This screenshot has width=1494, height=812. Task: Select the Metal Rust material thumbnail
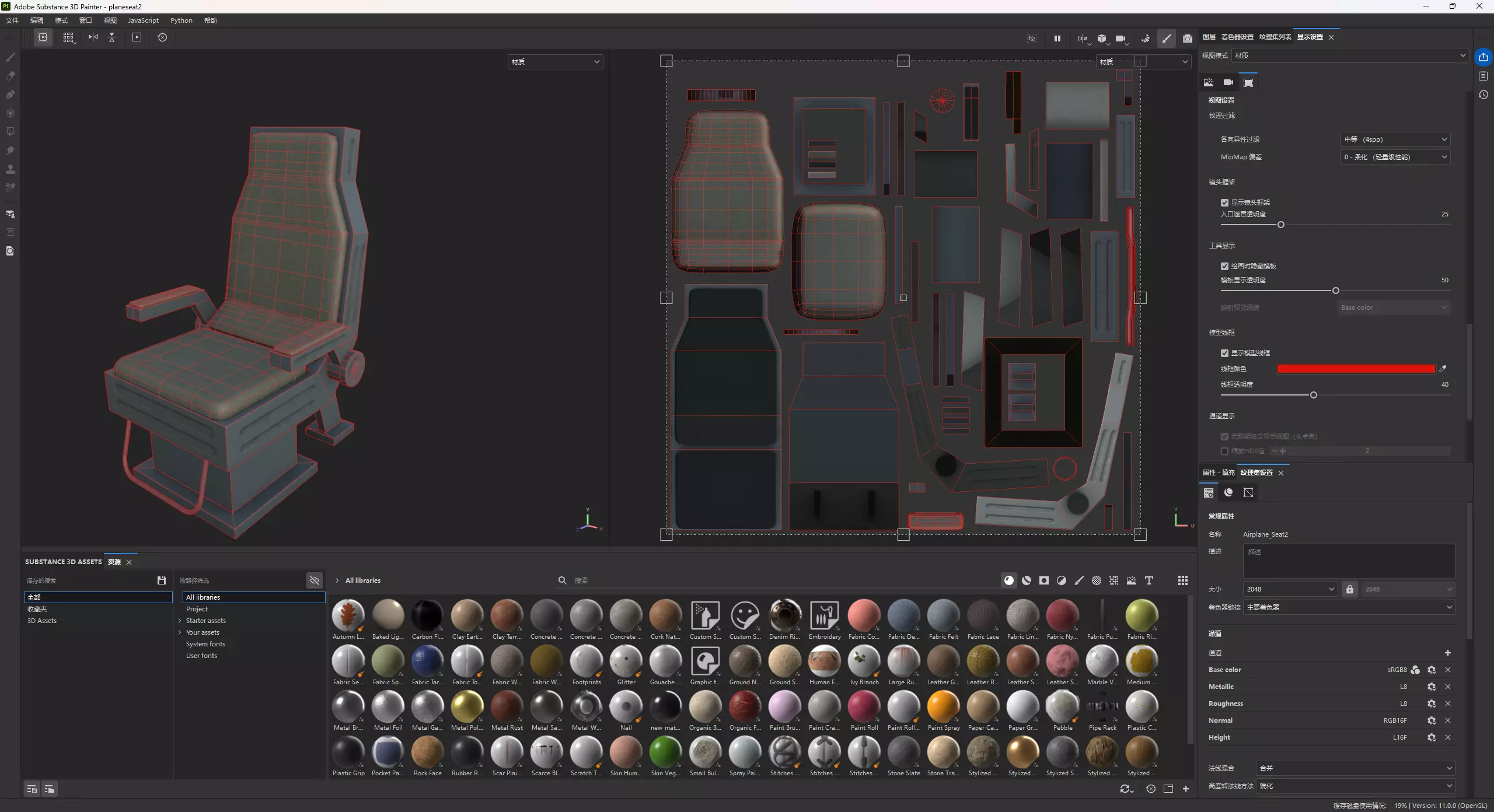pos(507,707)
